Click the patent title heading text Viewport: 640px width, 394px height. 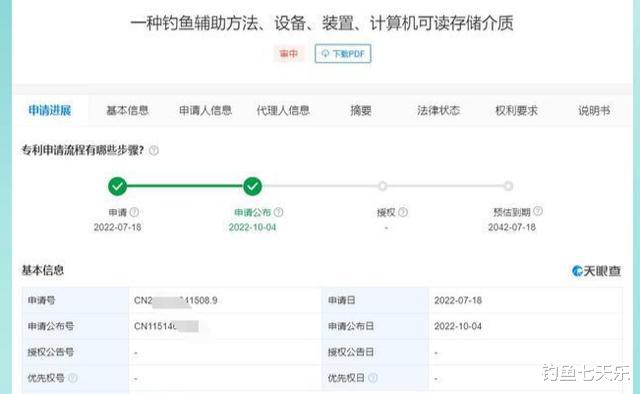point(322,23)
